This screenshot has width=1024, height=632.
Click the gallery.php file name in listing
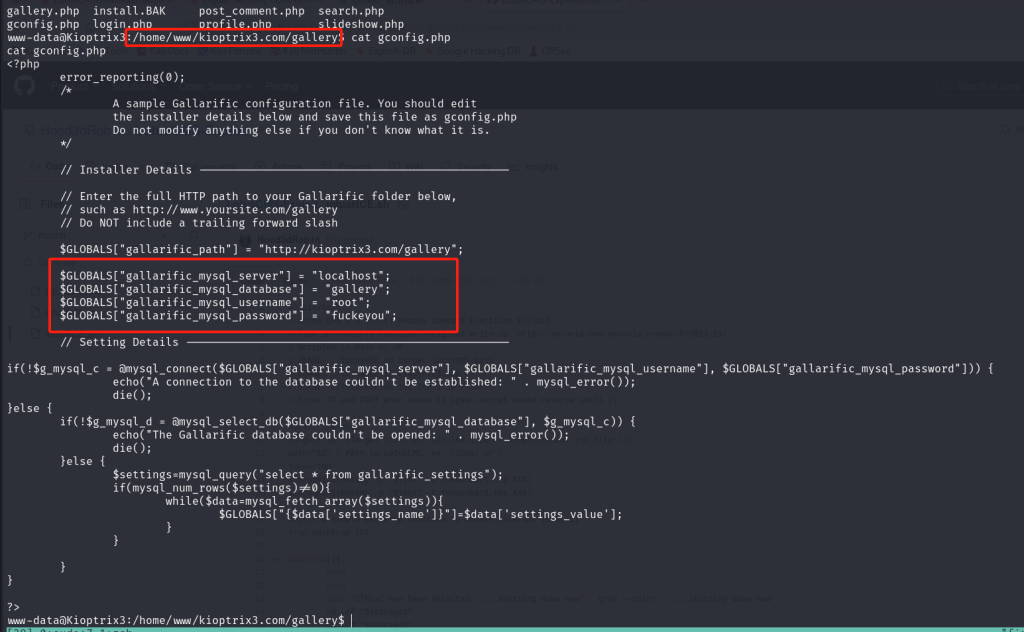[43, 11]
